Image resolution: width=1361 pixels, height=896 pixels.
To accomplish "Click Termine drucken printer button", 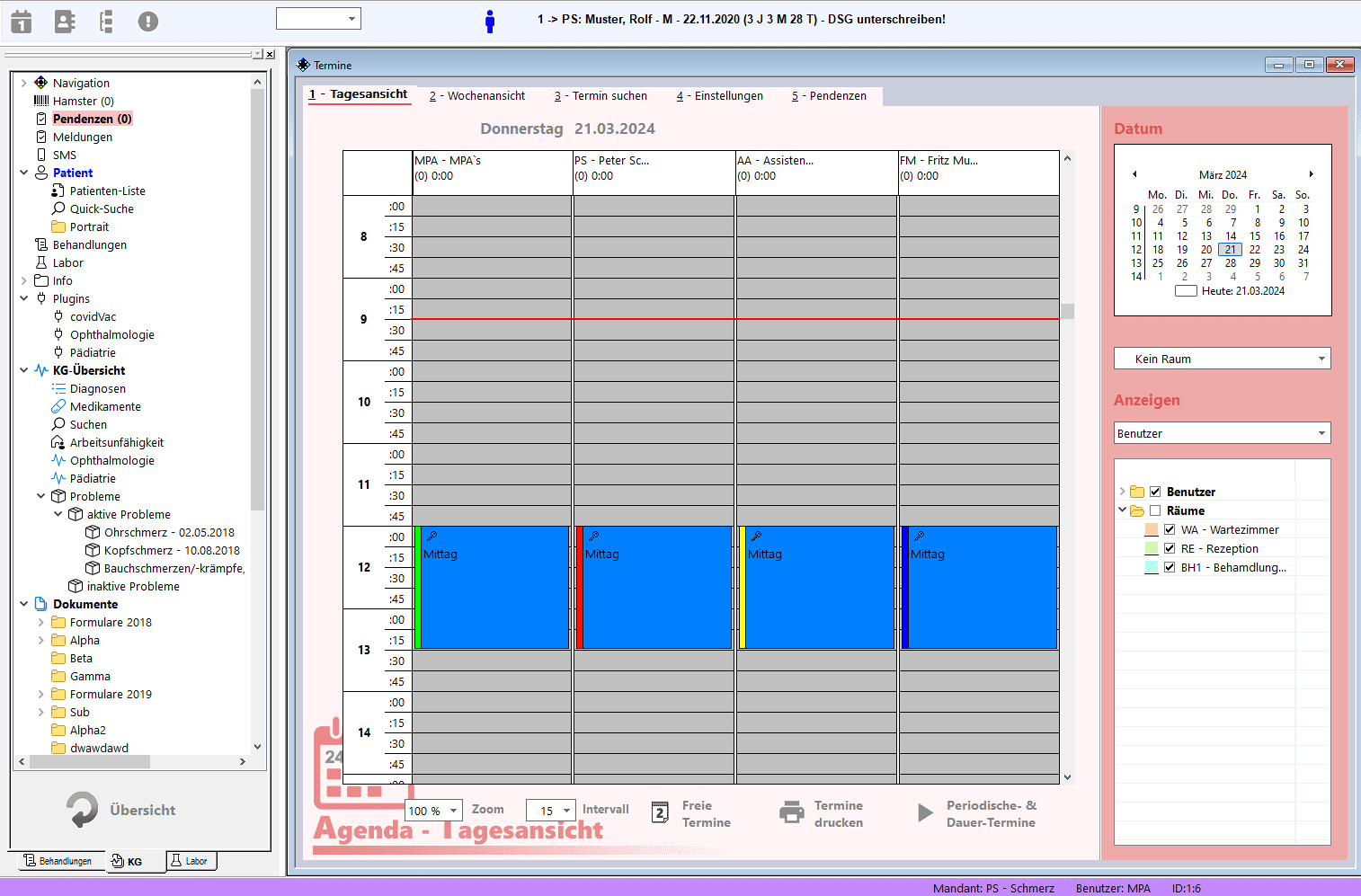I will tap(822, 813).
